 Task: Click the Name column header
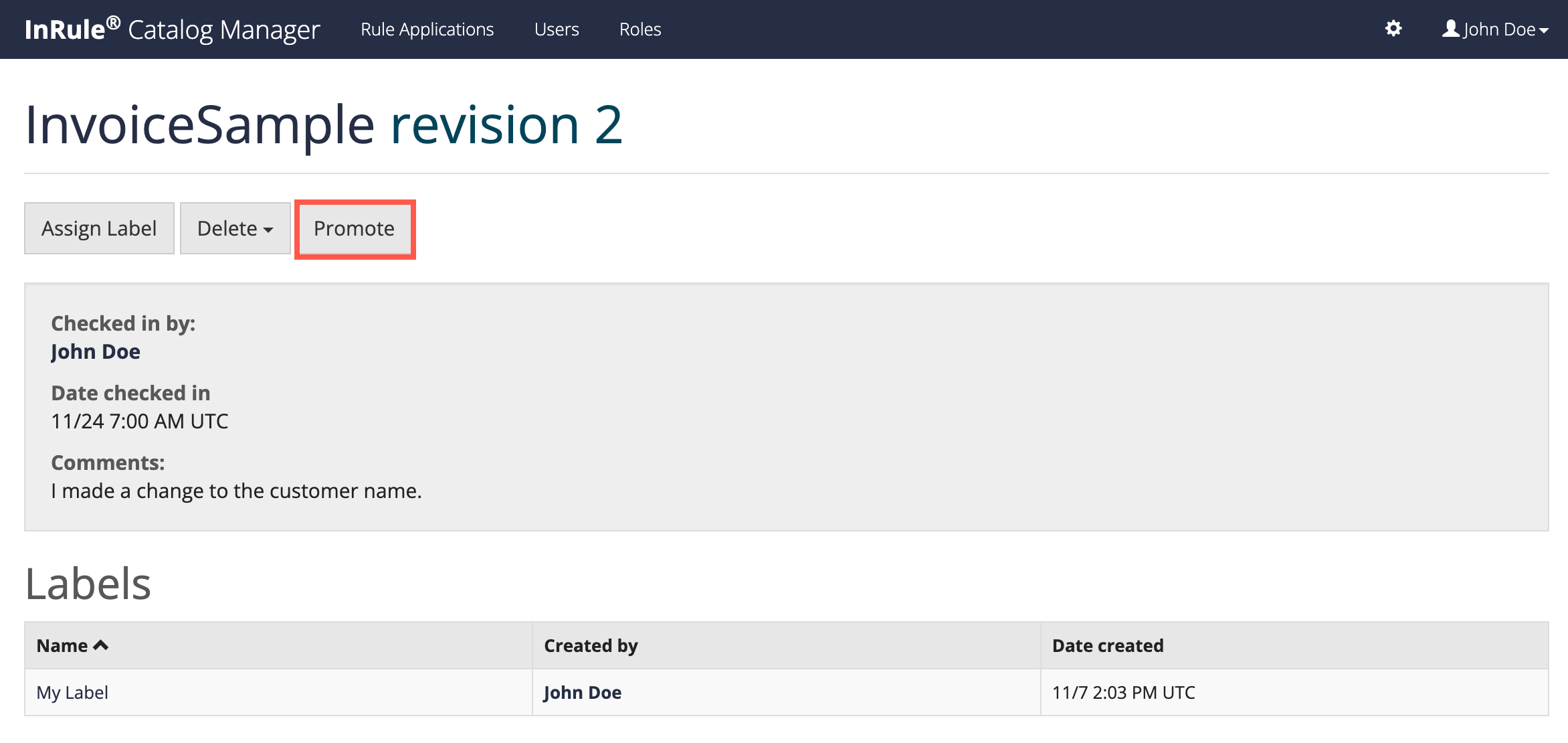pyautogui.click(x=62, y=645)
